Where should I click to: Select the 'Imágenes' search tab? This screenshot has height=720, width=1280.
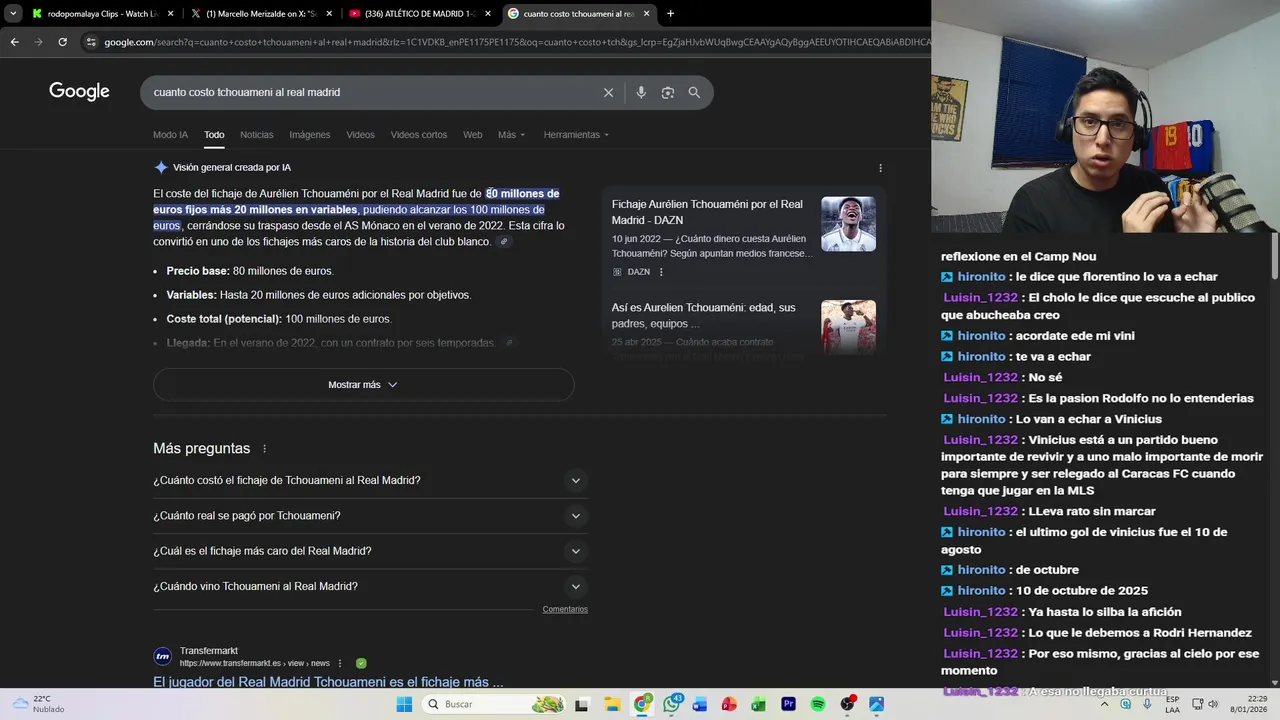[x=310, y=135]
